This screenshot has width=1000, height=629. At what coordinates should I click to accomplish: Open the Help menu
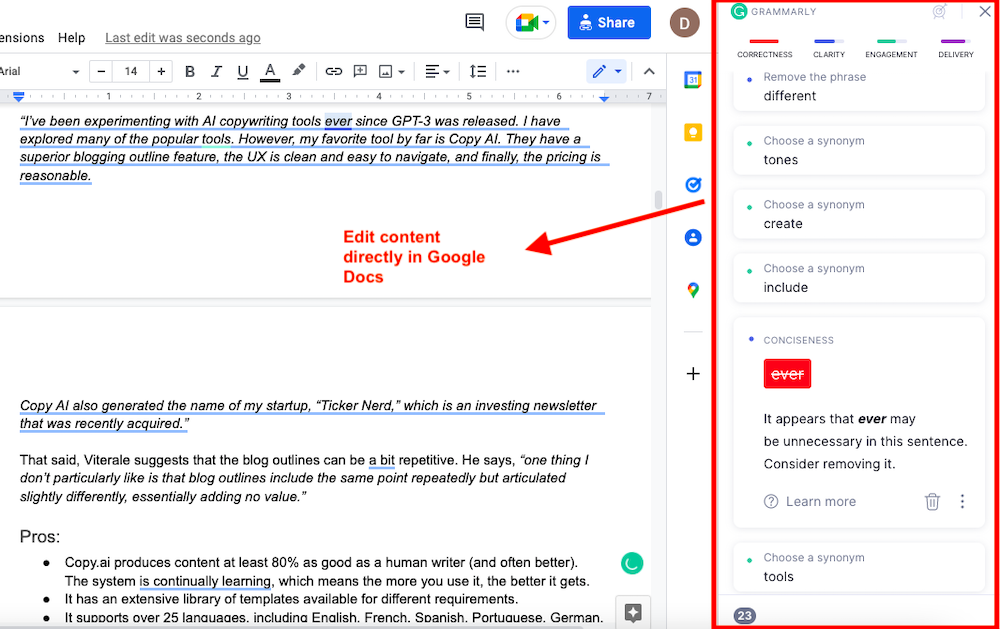(71, 38)
